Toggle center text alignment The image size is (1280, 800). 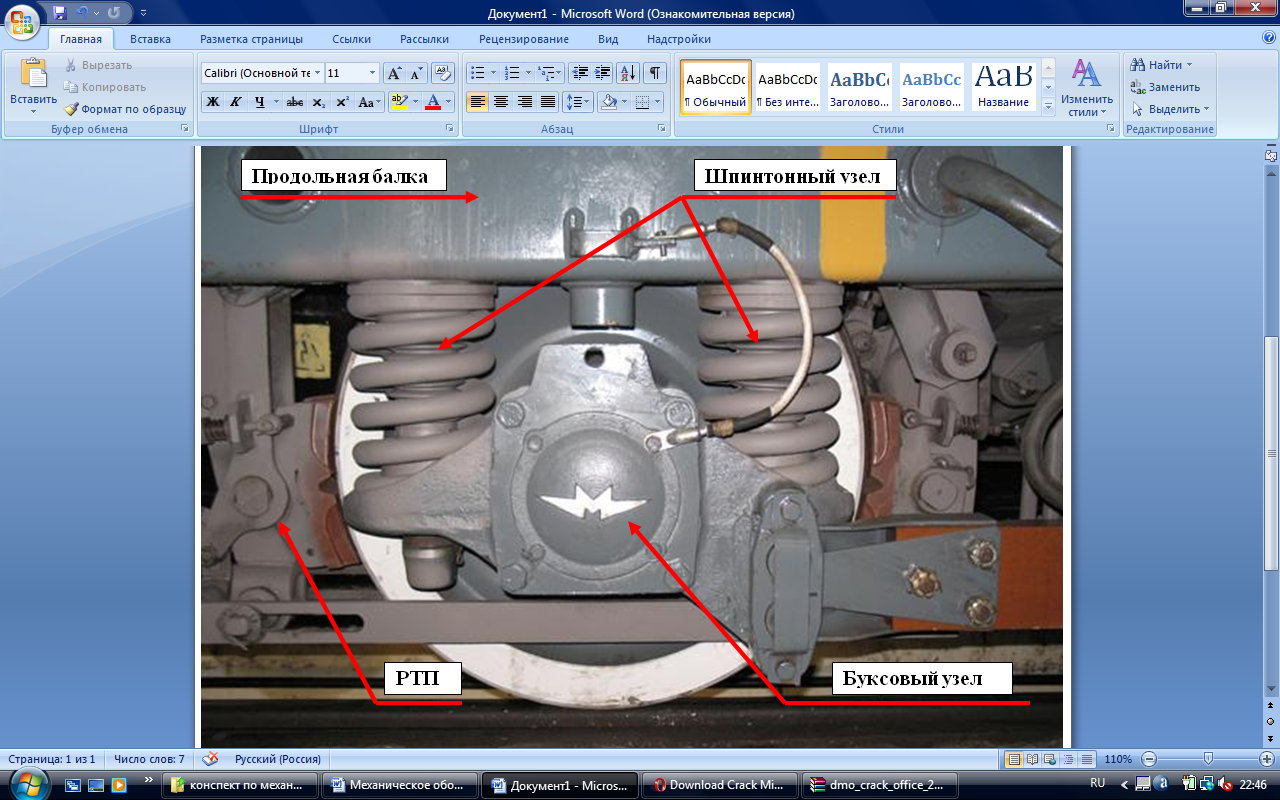coord(501,102)
